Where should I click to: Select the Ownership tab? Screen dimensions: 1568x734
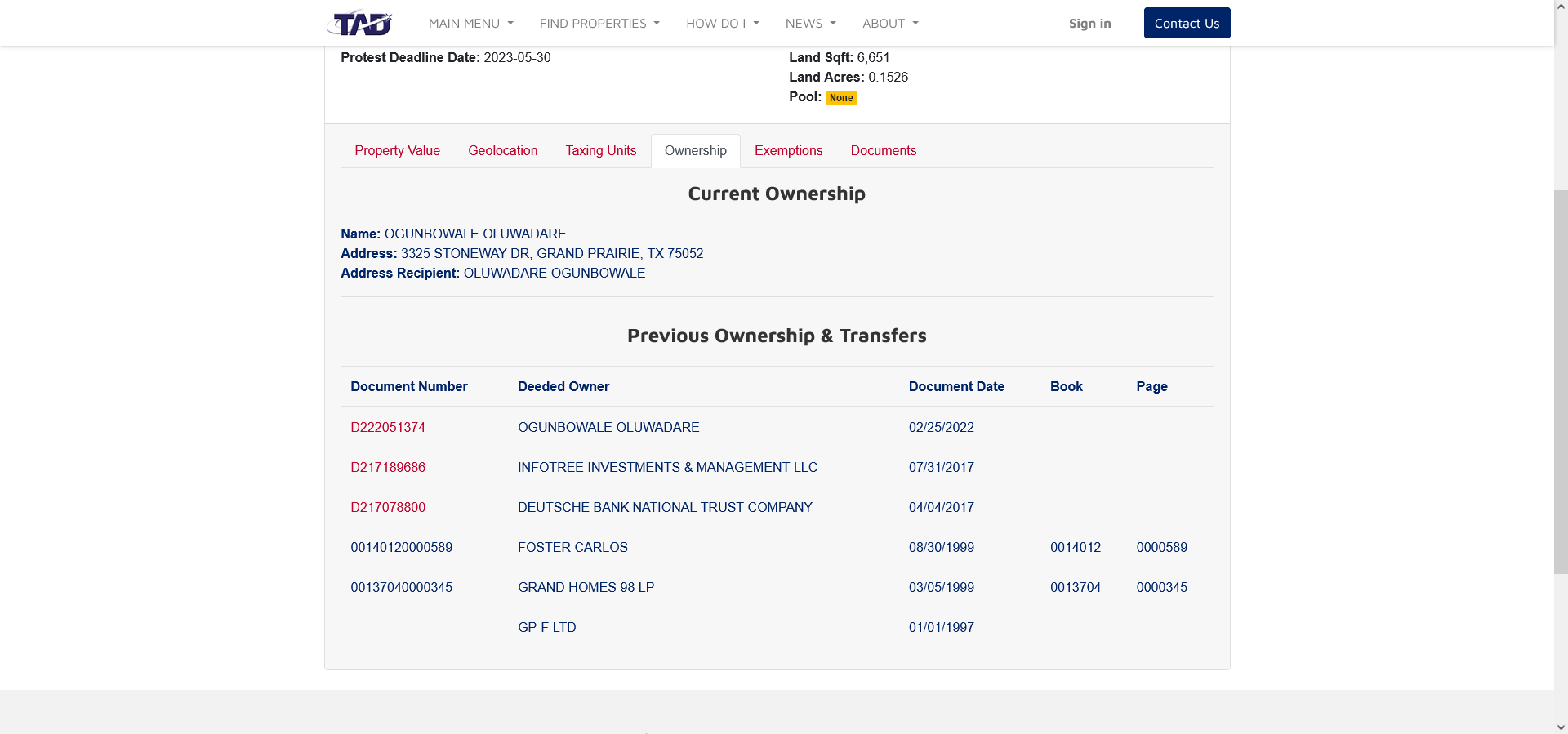(x=696, y=151)
